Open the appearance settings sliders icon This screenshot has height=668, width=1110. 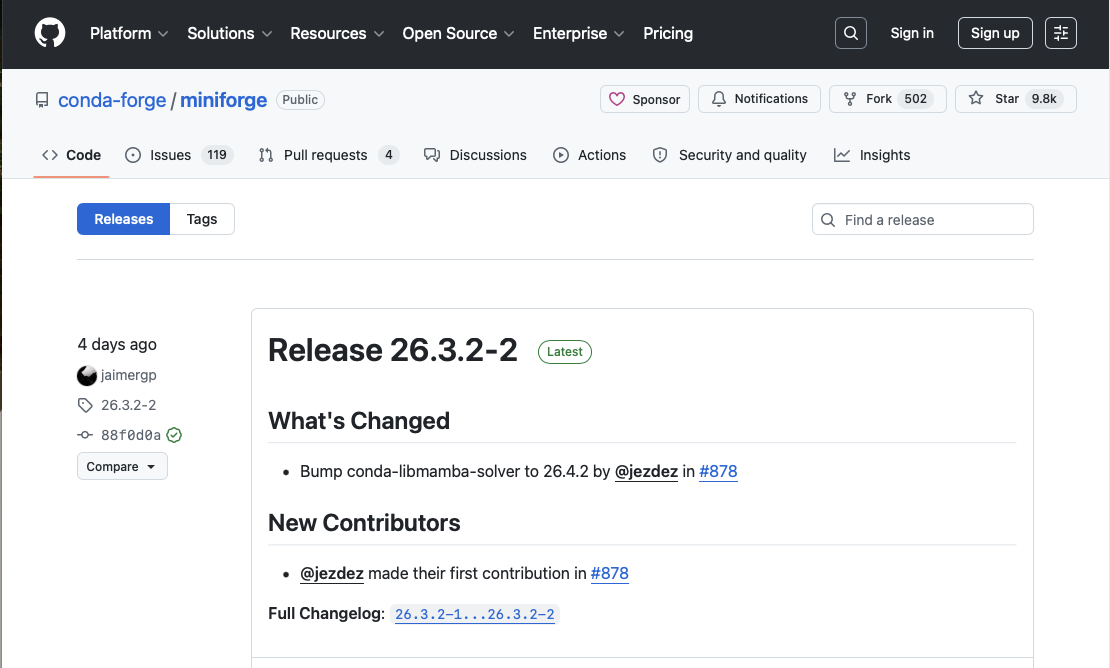pyautogui.click(x=1060, y=33)
